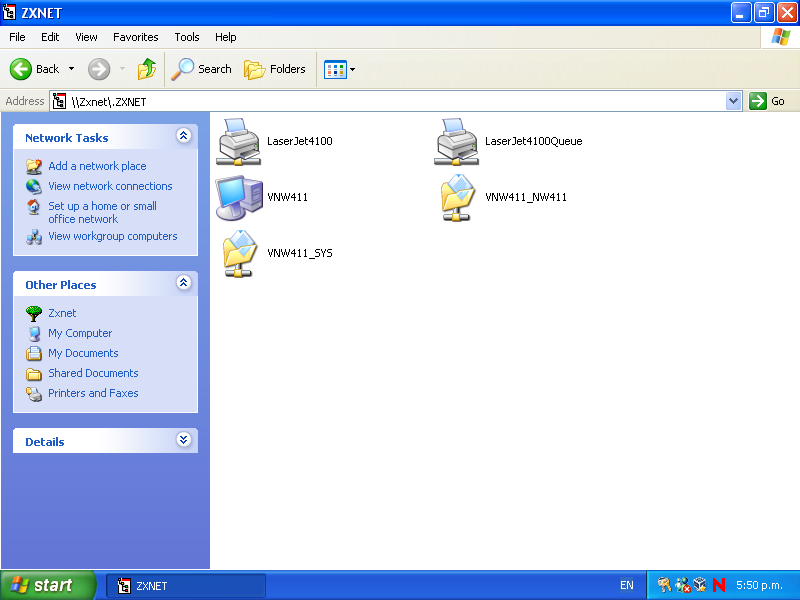Go back with the green Back arrow
Viewport: 800px width, 600px height.
click(21, 69)
